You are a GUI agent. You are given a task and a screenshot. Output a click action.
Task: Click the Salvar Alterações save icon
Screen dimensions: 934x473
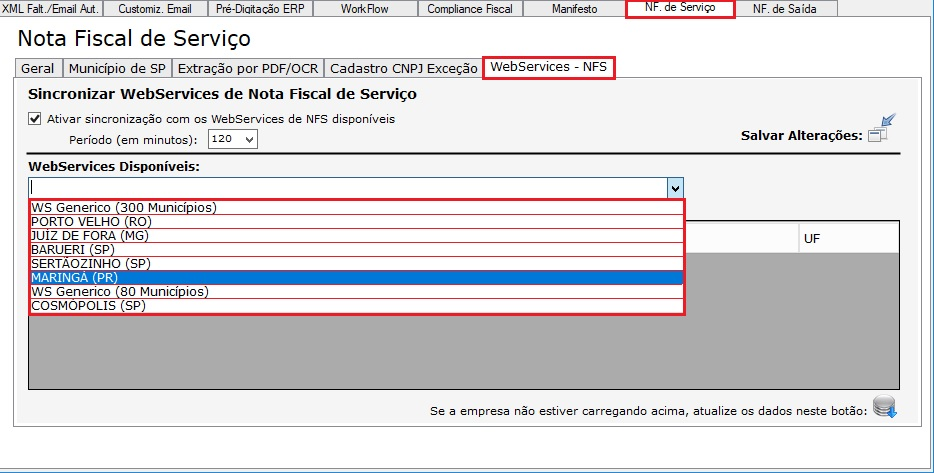pyautogui.click(x=880, y=130)
